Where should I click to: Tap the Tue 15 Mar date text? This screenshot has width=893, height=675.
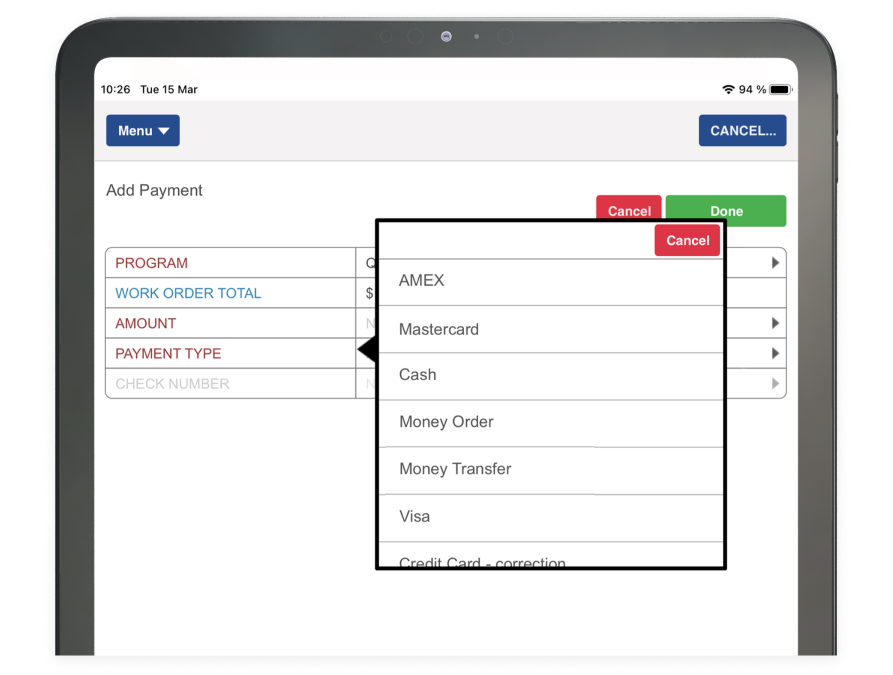pos(169,89)
